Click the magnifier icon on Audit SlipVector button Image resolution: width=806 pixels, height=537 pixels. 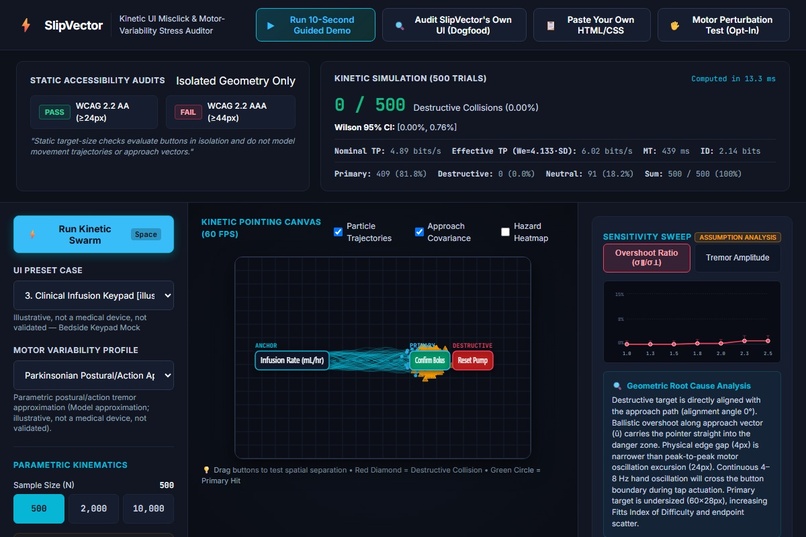[399, 25]
